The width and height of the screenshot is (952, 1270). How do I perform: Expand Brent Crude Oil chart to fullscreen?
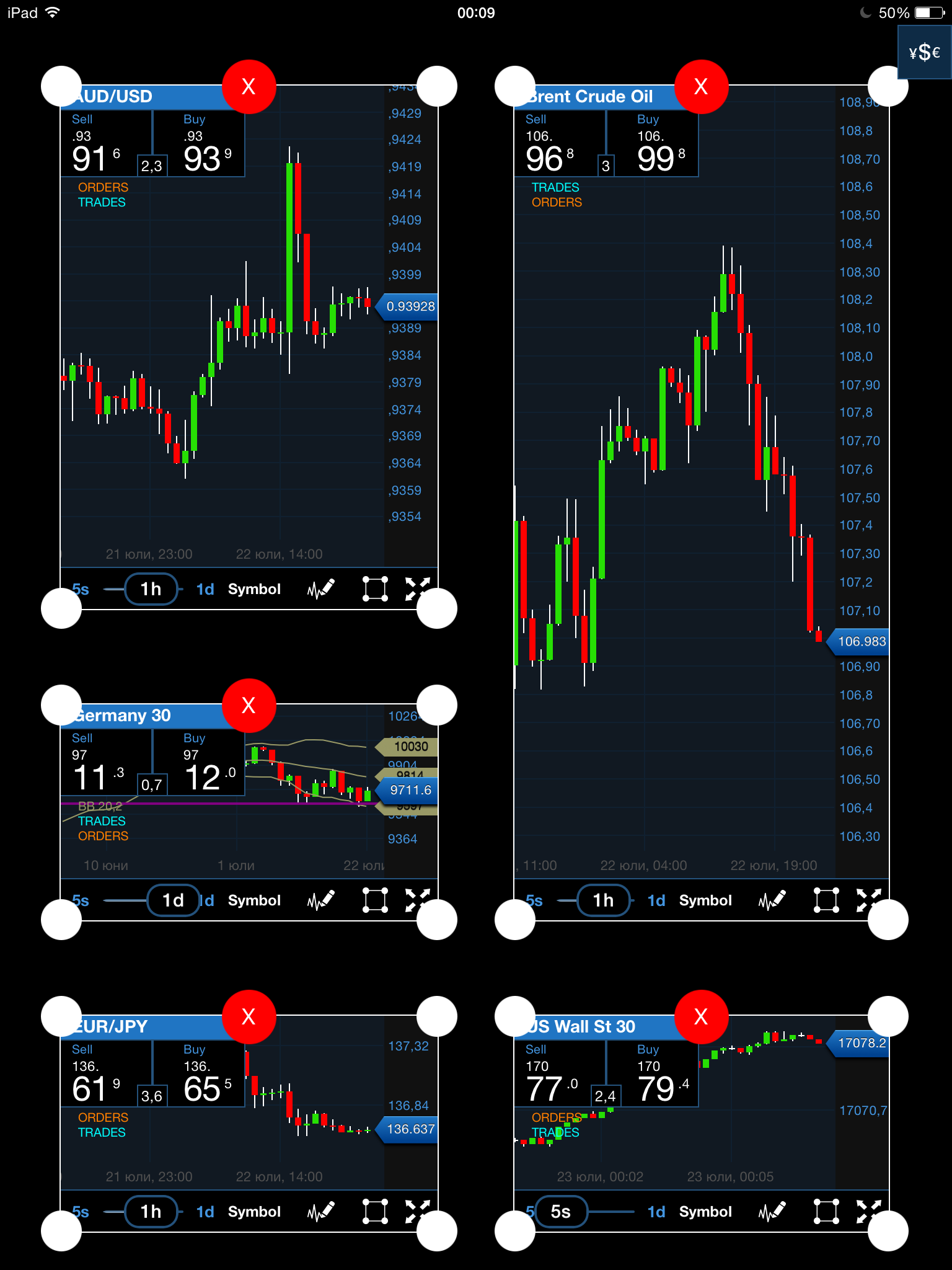click(868, 900)
